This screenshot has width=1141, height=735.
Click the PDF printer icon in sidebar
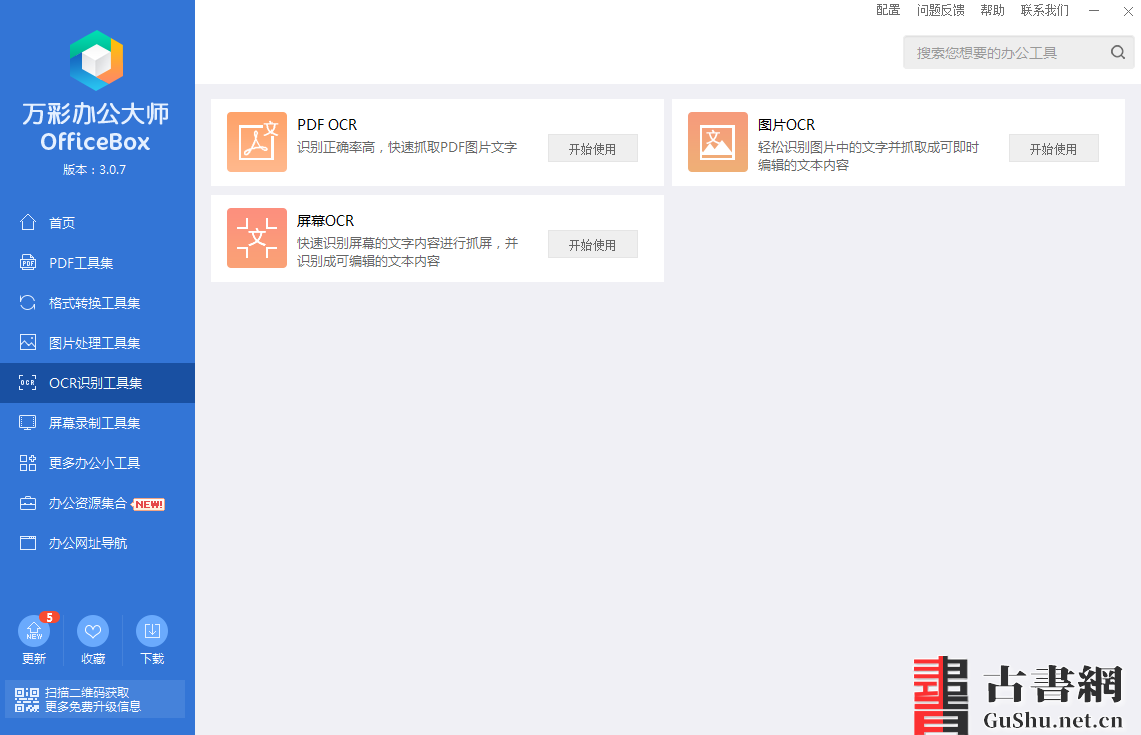tap(28, 263)
